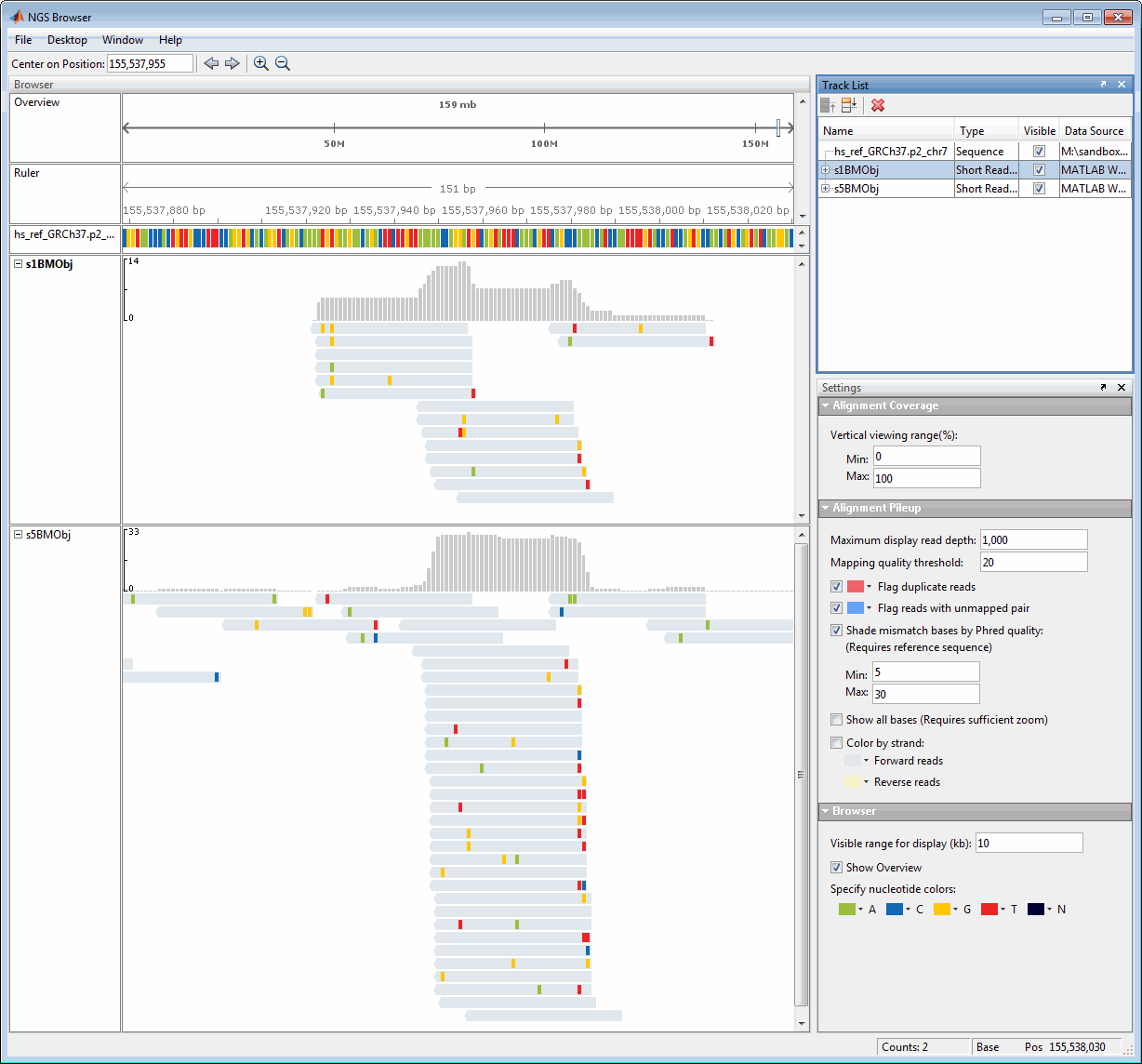The width and height of the screenshot is (1142, 1064).
Task: Open Forward reads color dropdown arrow
Action: 866,761
